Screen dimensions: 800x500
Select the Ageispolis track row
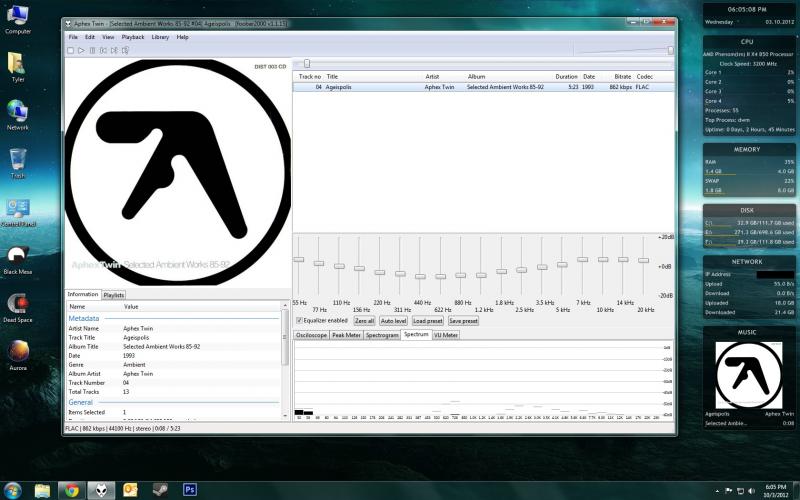click(483, 87)
